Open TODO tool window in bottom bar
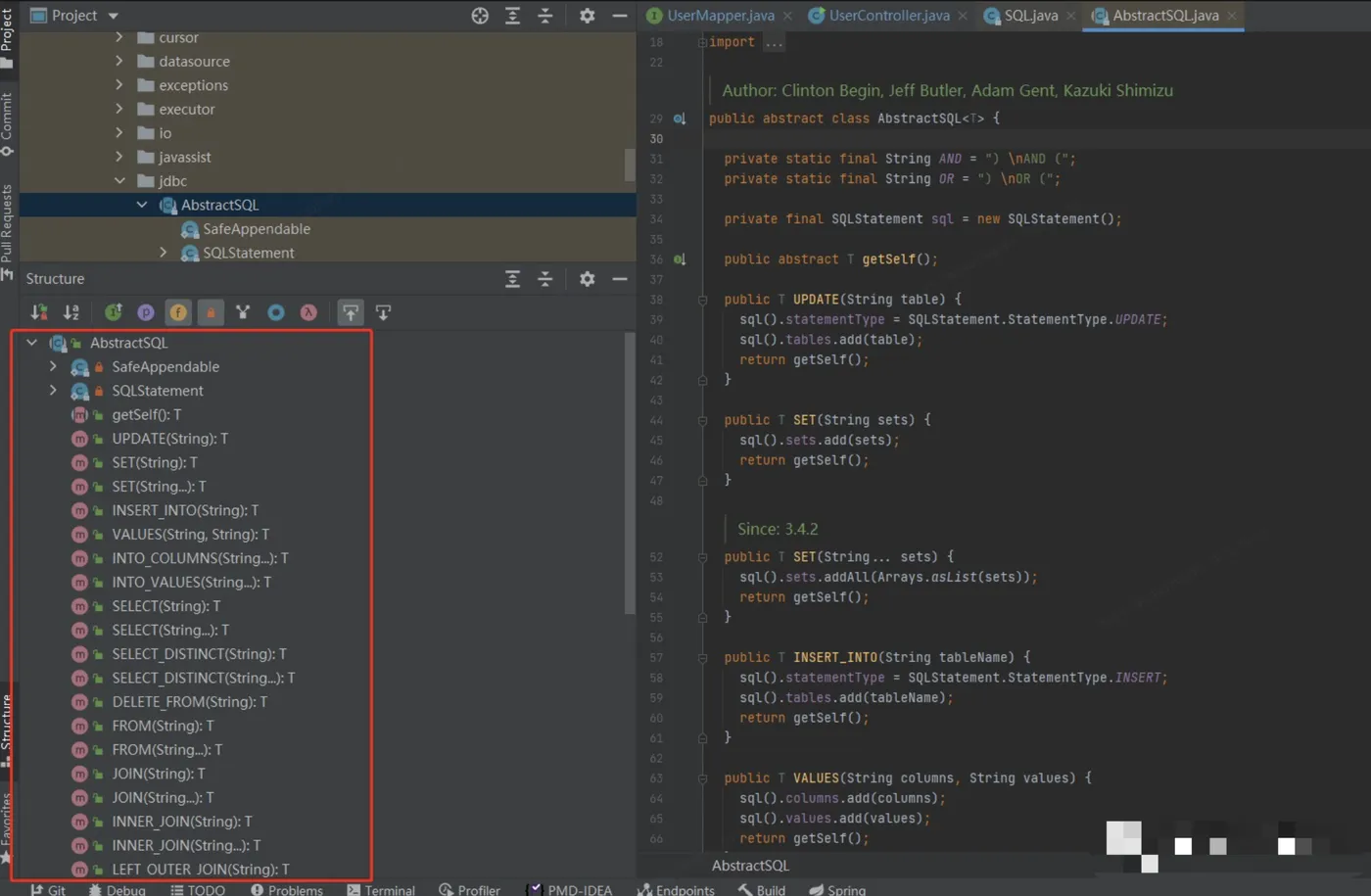The width and height of the screenshot is (1371, 896). coord(198,889)
